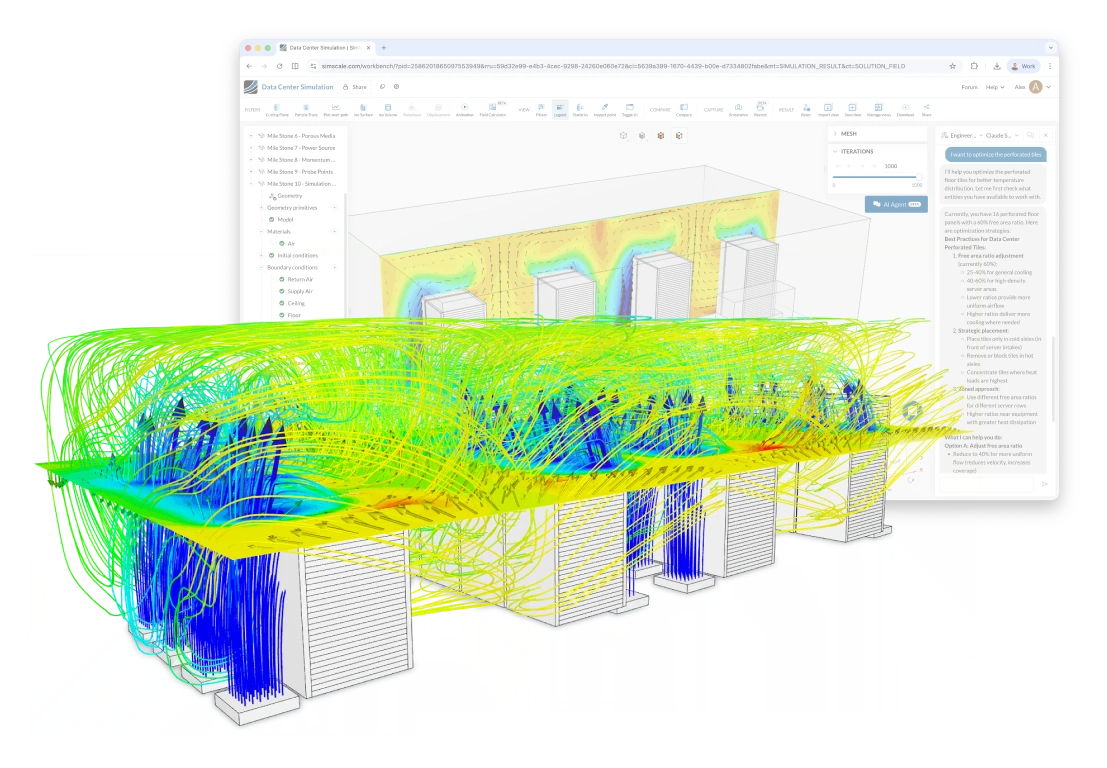Screen dimensions: 1107x768
Task: Click the AI chat message input field
Action: click(986, 484)
